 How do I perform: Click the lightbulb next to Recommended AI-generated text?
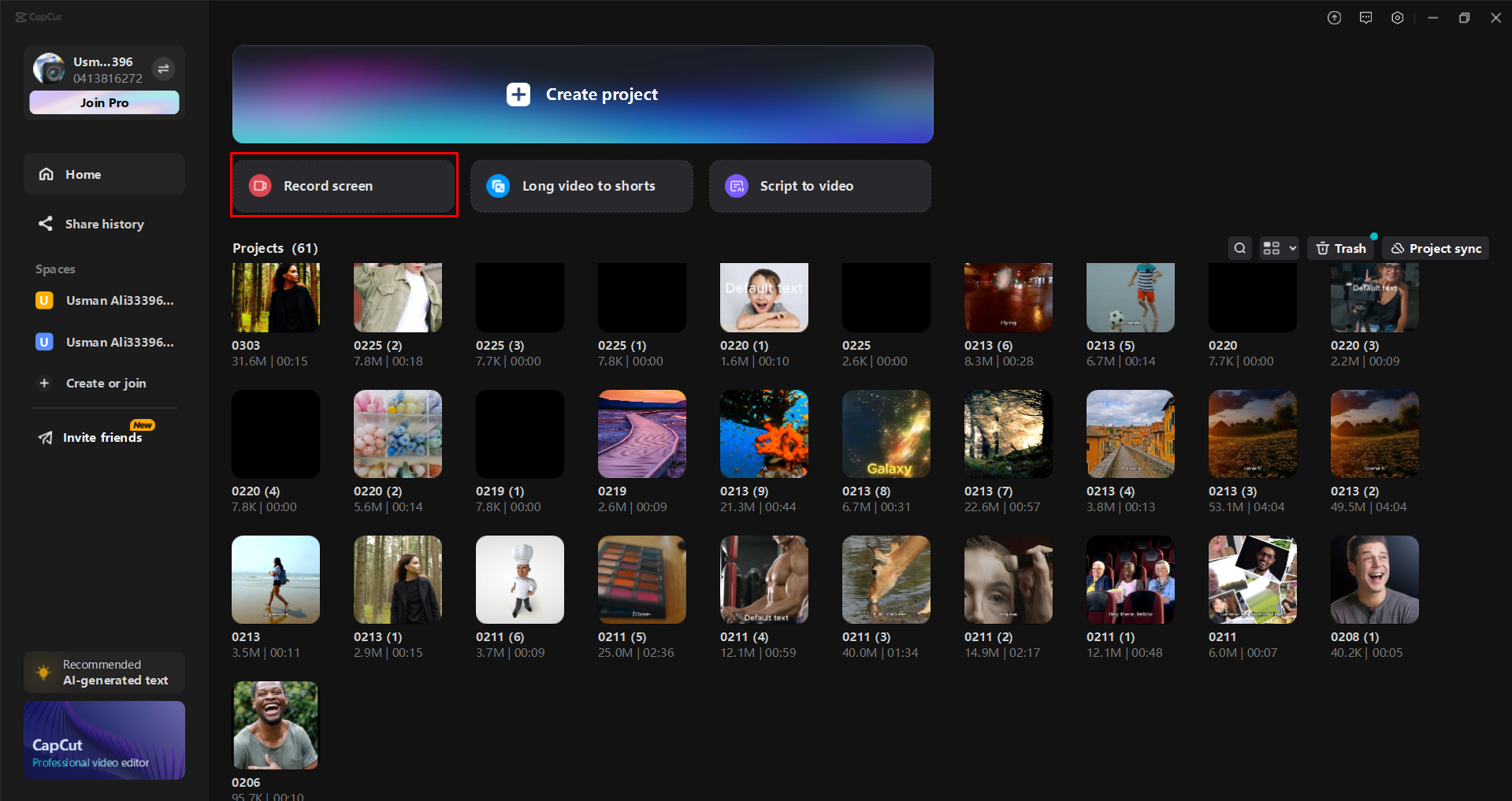(x=45, y=672)
